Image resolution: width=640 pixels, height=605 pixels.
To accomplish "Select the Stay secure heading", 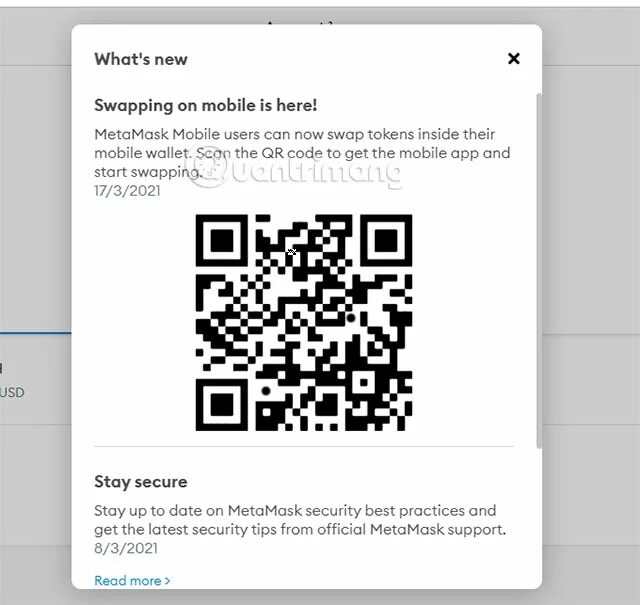I will coord(141,482).
